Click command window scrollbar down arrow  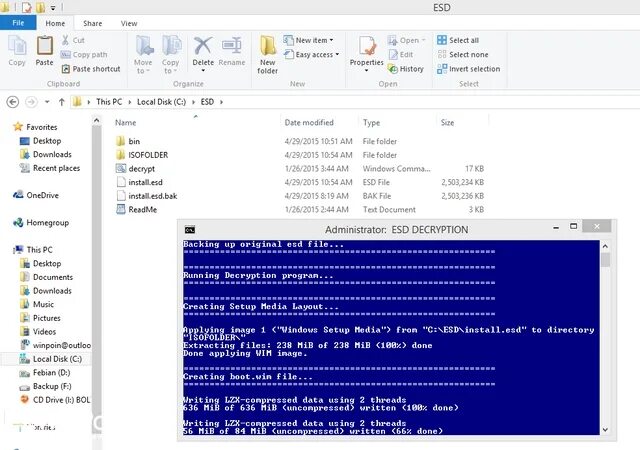coord(605,430)
